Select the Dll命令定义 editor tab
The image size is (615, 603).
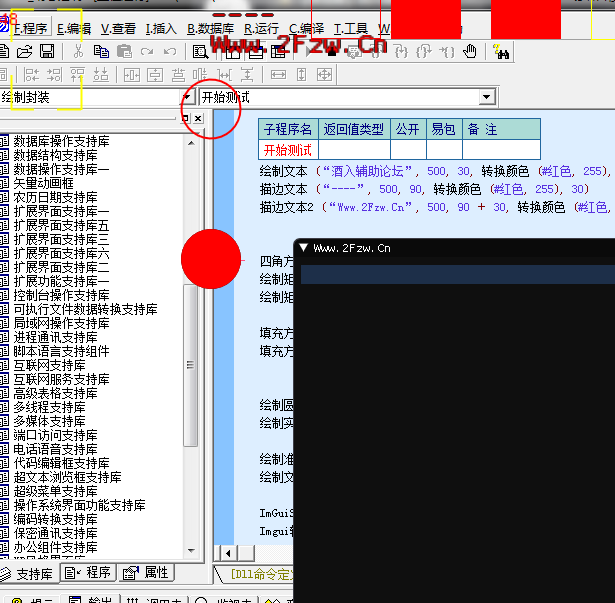[x=261, y=574]
